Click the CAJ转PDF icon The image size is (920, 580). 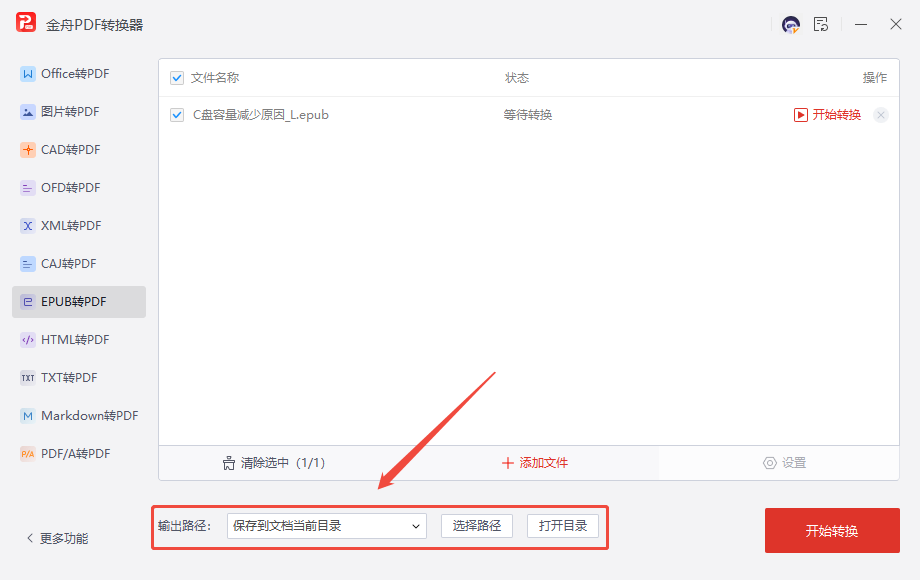28,264
